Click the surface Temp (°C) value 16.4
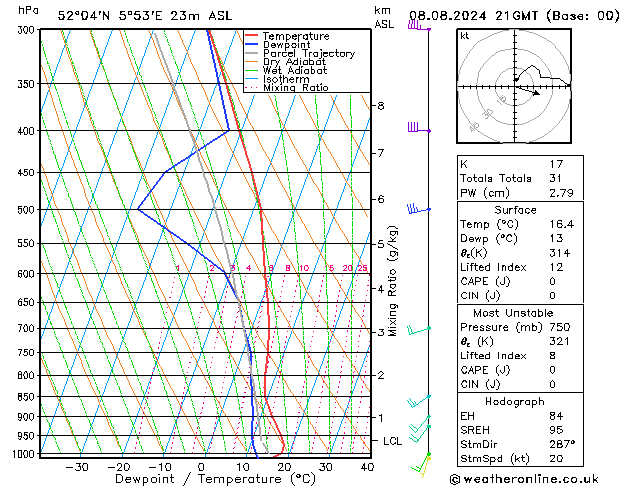This screenshot has width=629, height=486. pos(562,224)
